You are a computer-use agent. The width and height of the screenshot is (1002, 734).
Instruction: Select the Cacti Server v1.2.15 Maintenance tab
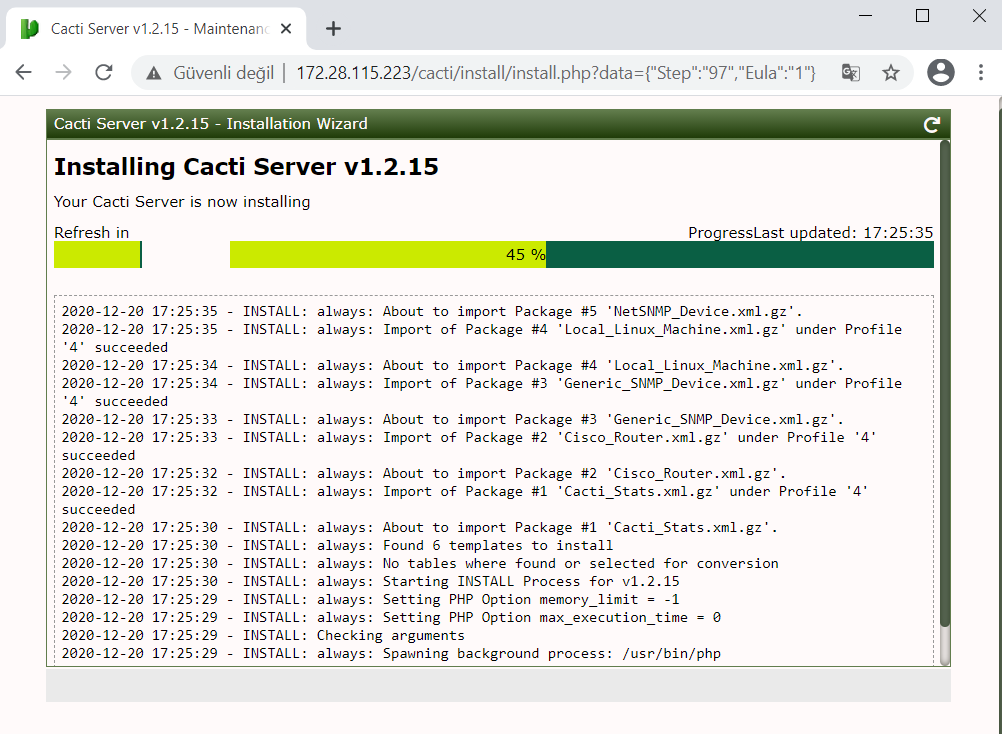click(x=157, y=29)
